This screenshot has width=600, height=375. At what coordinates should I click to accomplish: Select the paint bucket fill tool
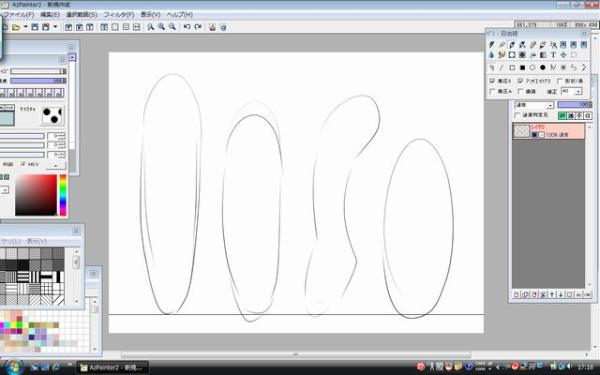[532, 55]
